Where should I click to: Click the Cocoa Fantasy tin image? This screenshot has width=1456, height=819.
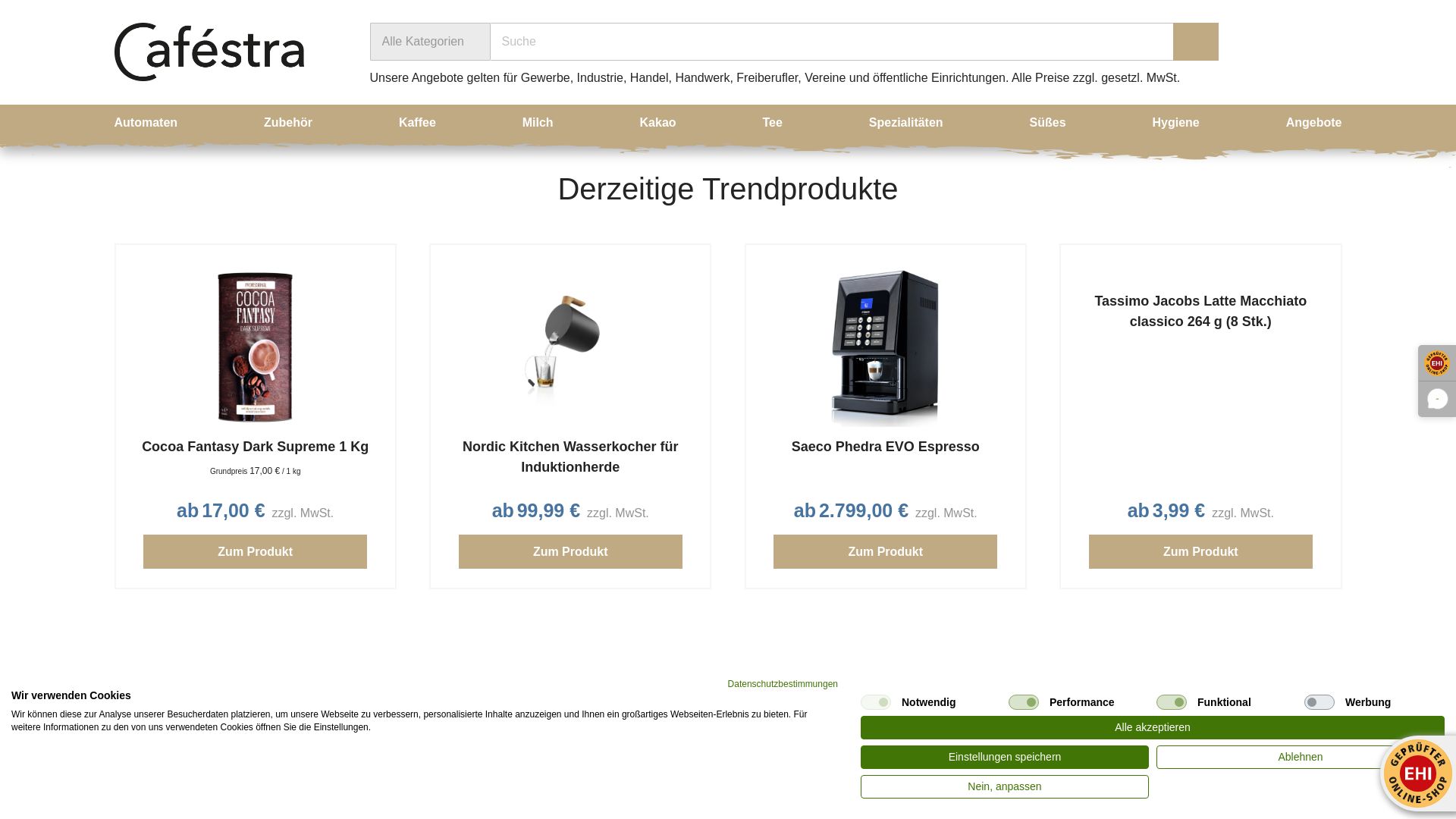pyautogui.click(x=255, y=347)
